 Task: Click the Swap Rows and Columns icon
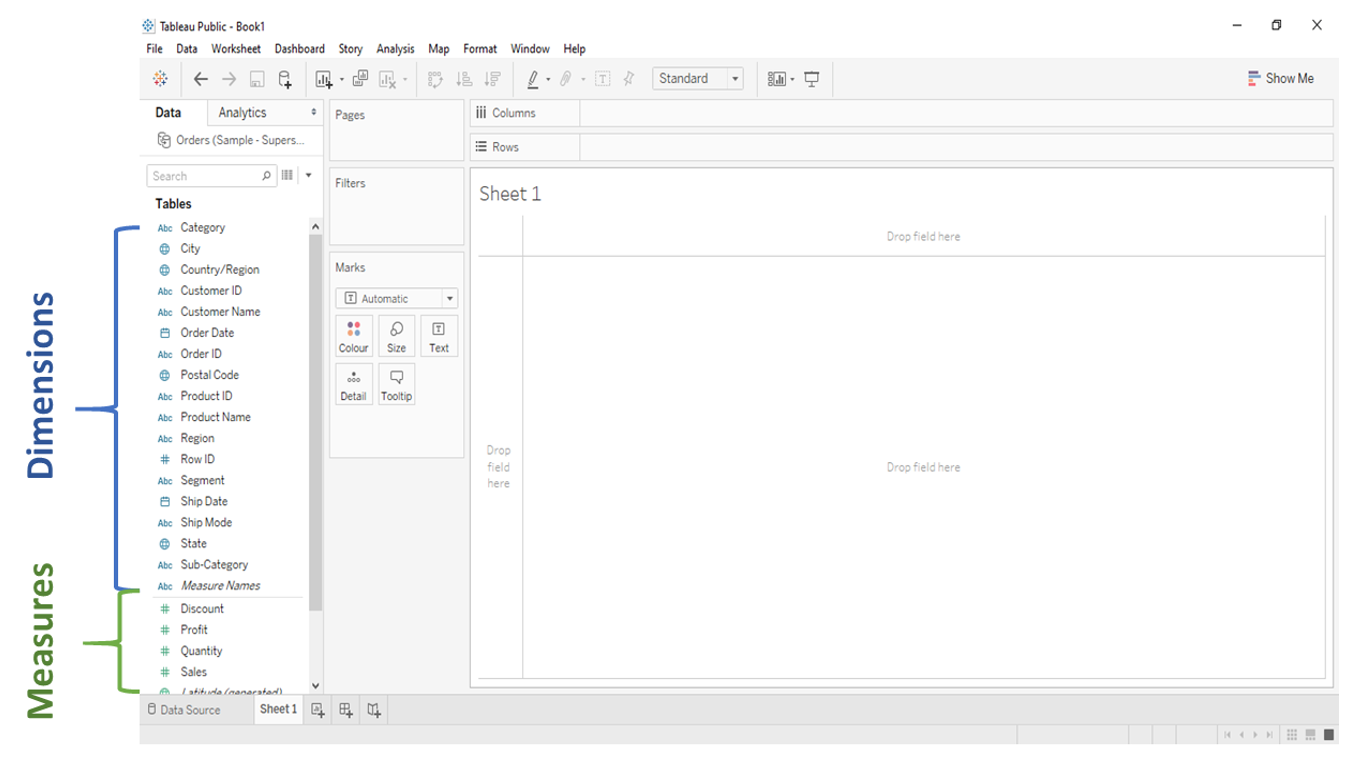435,79
